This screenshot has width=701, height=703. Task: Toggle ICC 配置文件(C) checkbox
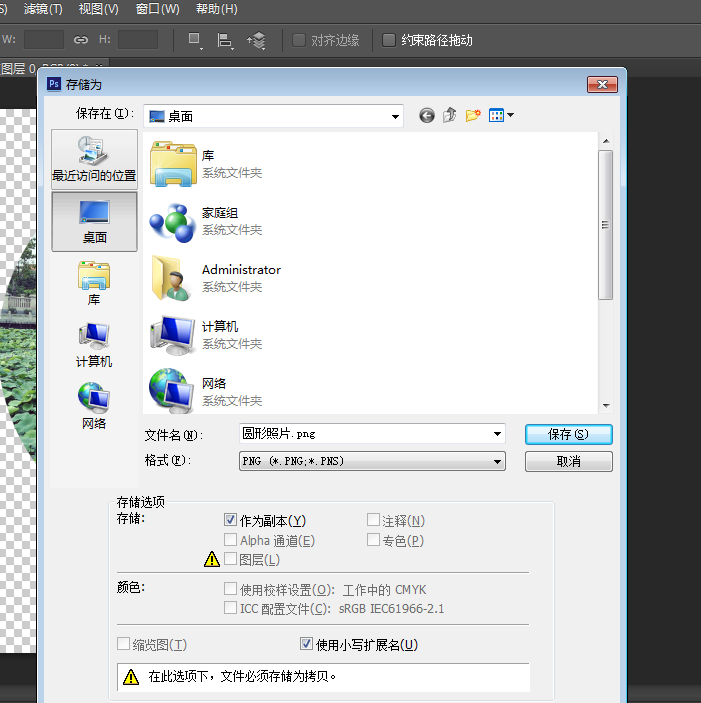tap(230, 608)
